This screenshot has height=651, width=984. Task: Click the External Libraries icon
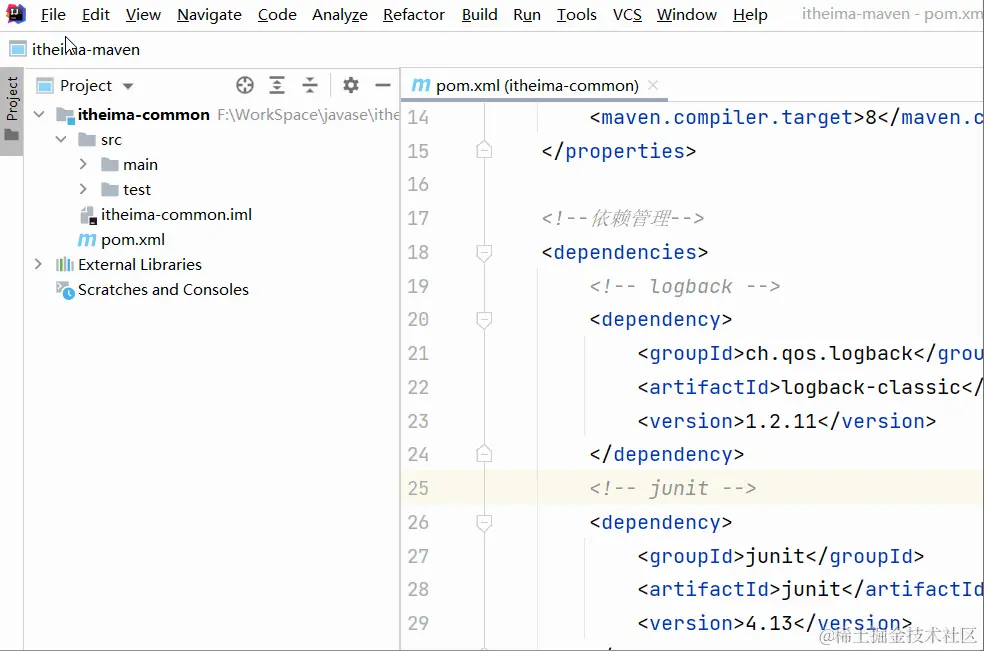tap(65, 264)
